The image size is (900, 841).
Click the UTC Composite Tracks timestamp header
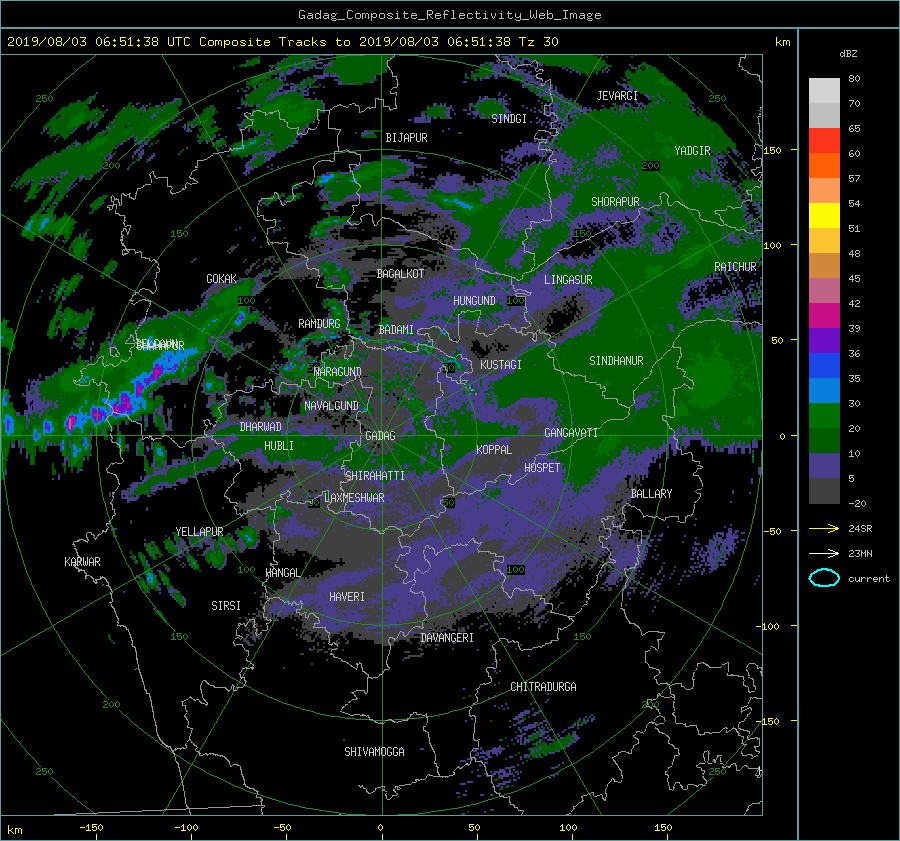pyautogui.click(x=282, y=42)
